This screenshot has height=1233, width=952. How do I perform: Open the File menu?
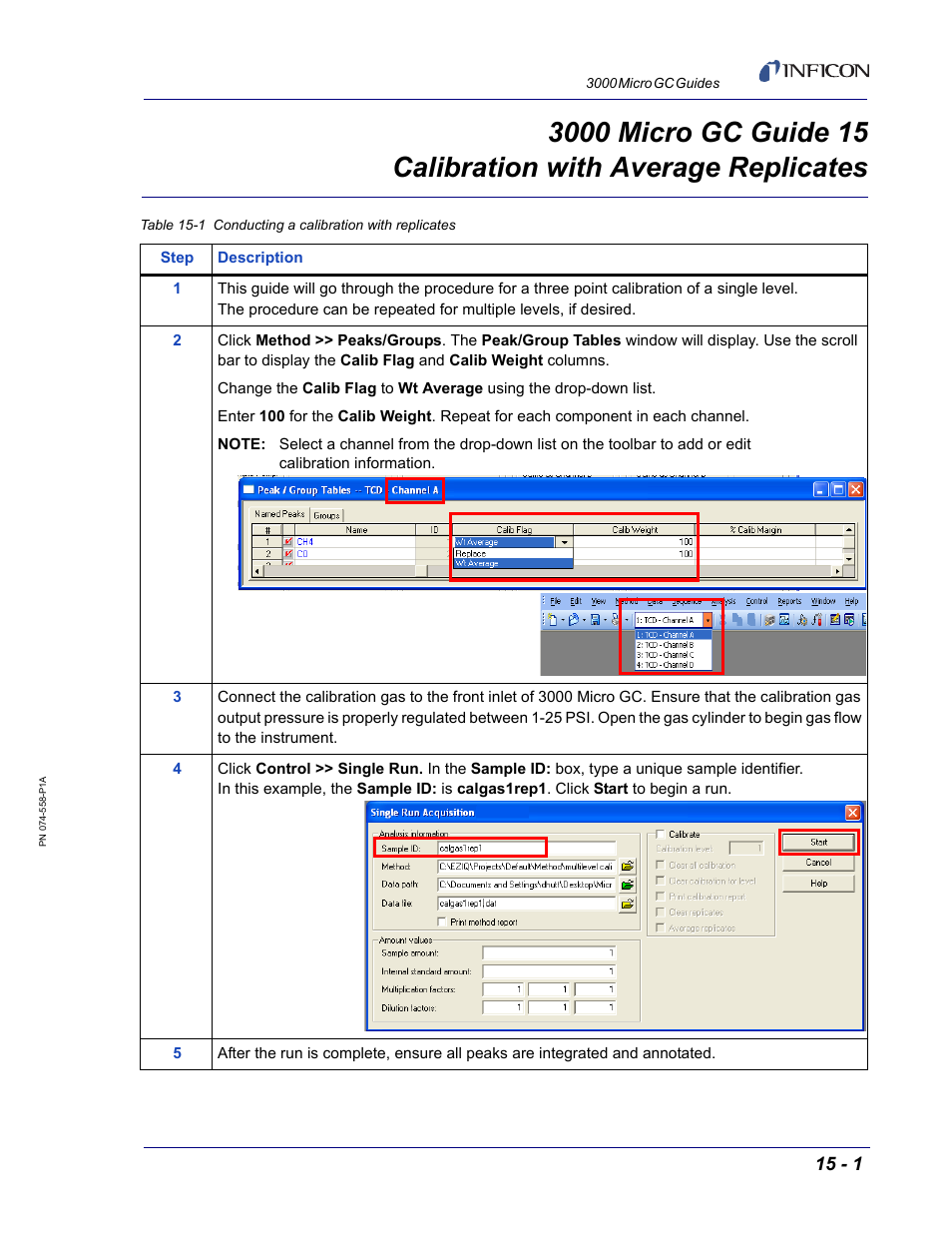coord(556,601)
